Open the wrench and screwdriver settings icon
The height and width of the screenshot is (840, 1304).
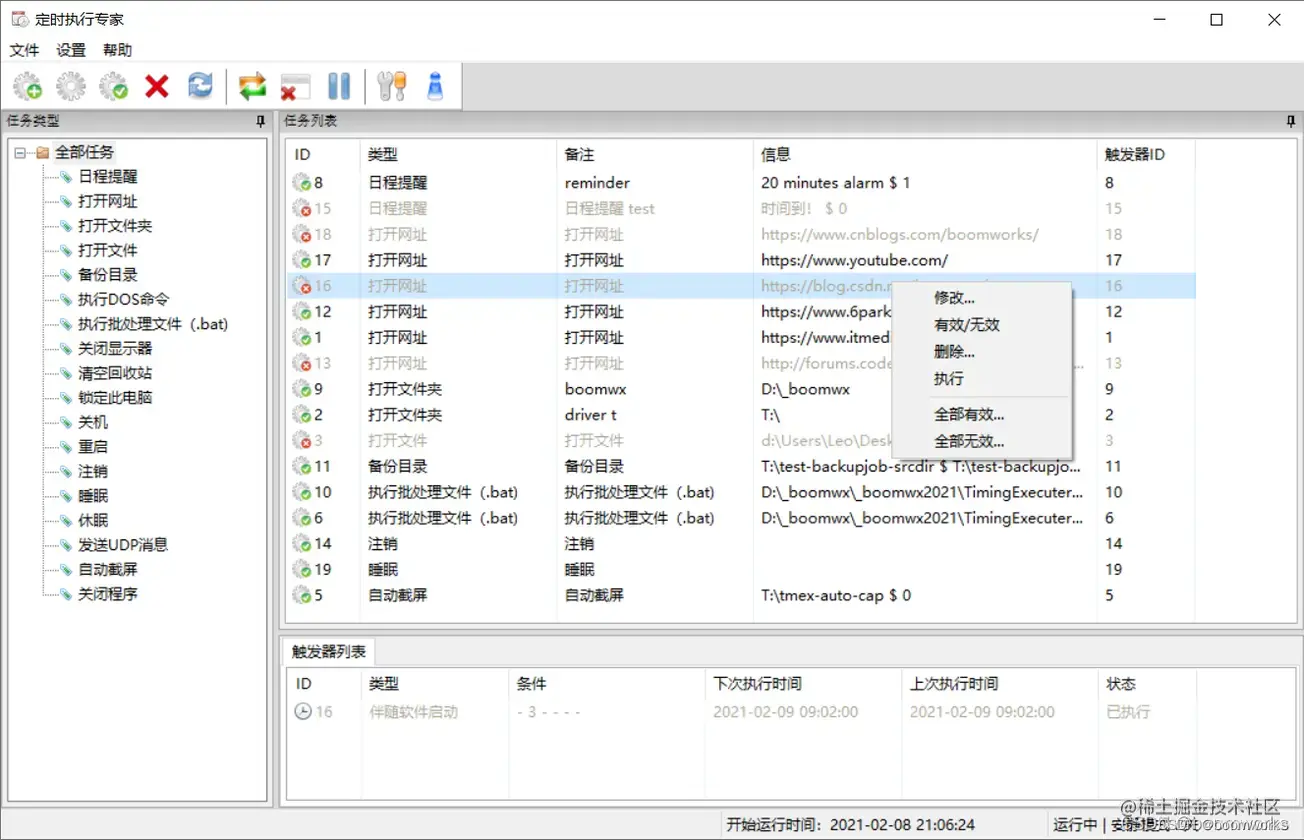click(392, 86)
